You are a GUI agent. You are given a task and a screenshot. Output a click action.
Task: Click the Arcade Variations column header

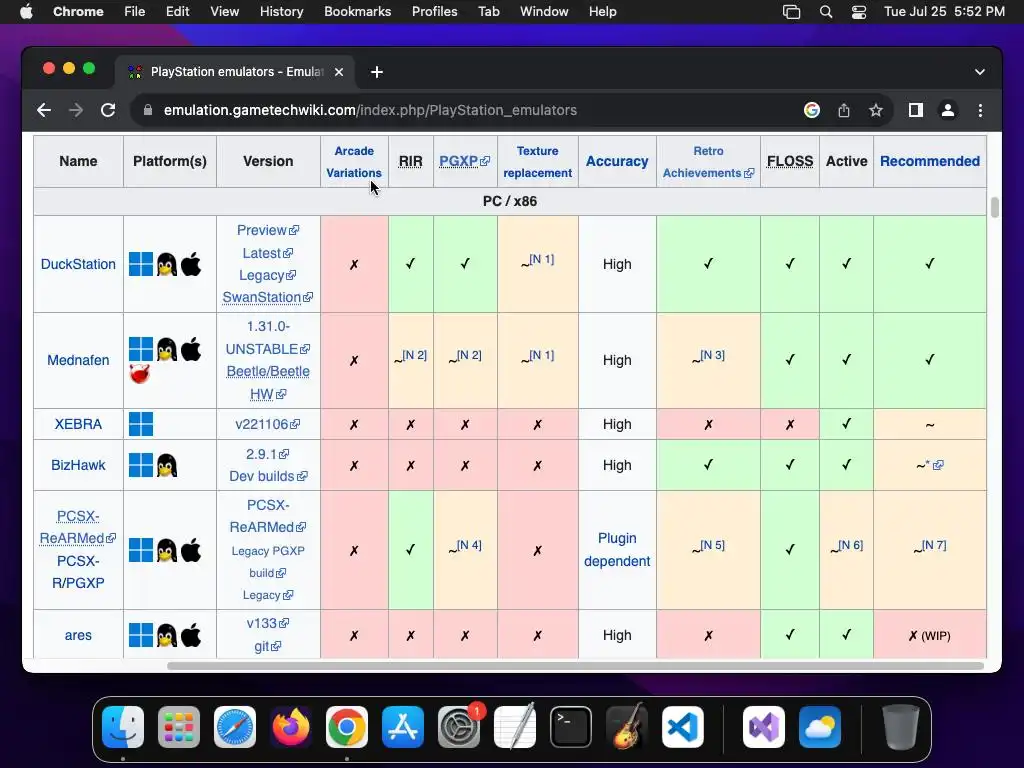[354, 162]
